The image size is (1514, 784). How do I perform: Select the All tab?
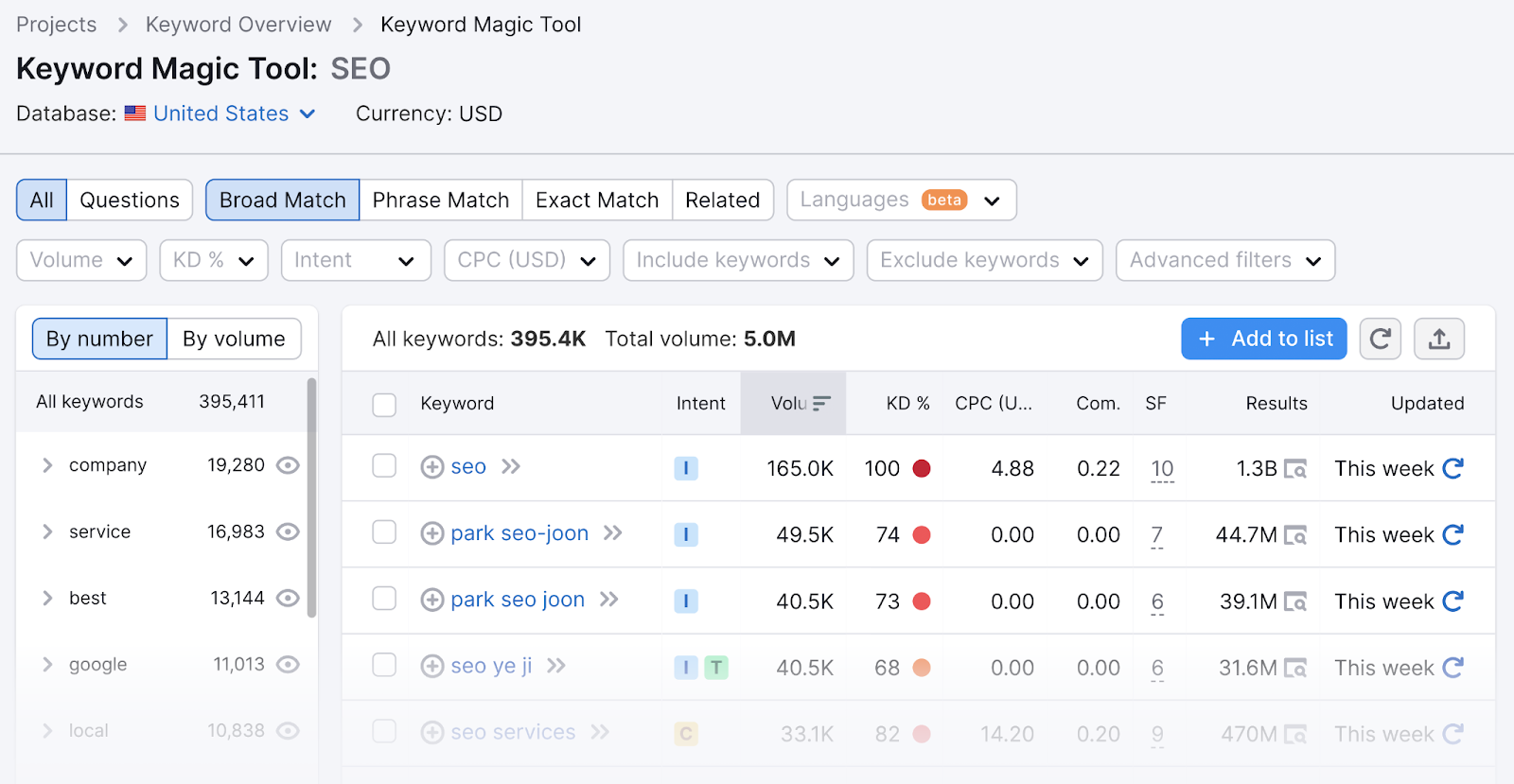[42, 200]
